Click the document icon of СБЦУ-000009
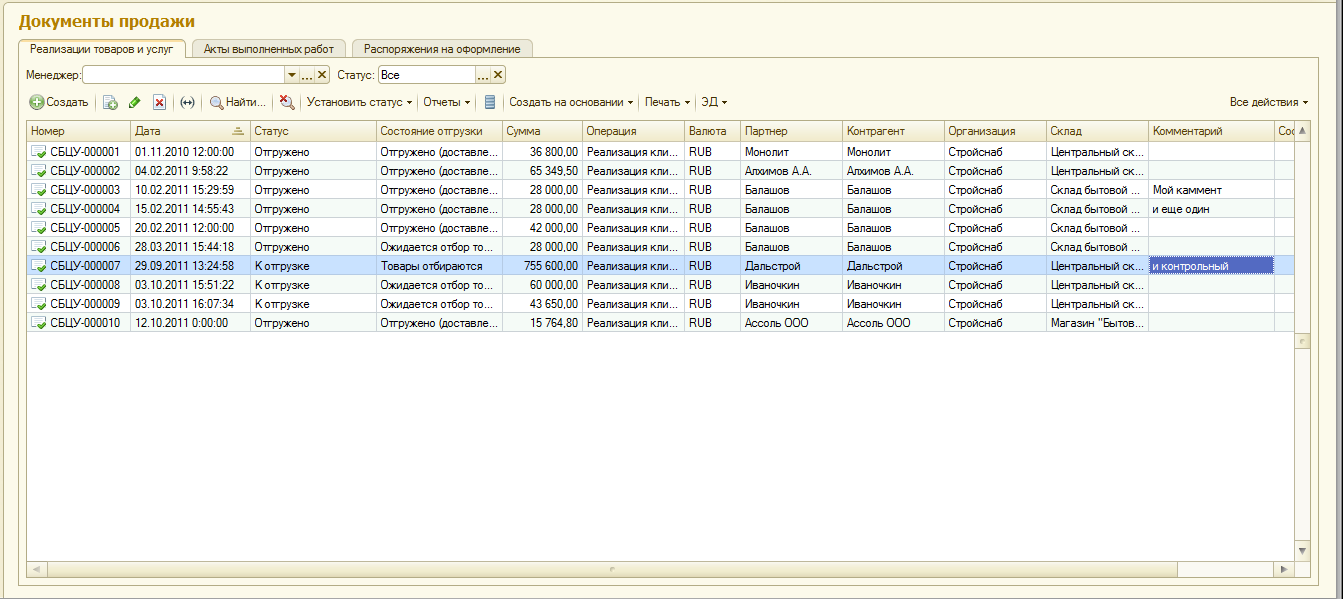Image resolution: width=1343 pixels, height=599 pixels. [x=39, y=304]
